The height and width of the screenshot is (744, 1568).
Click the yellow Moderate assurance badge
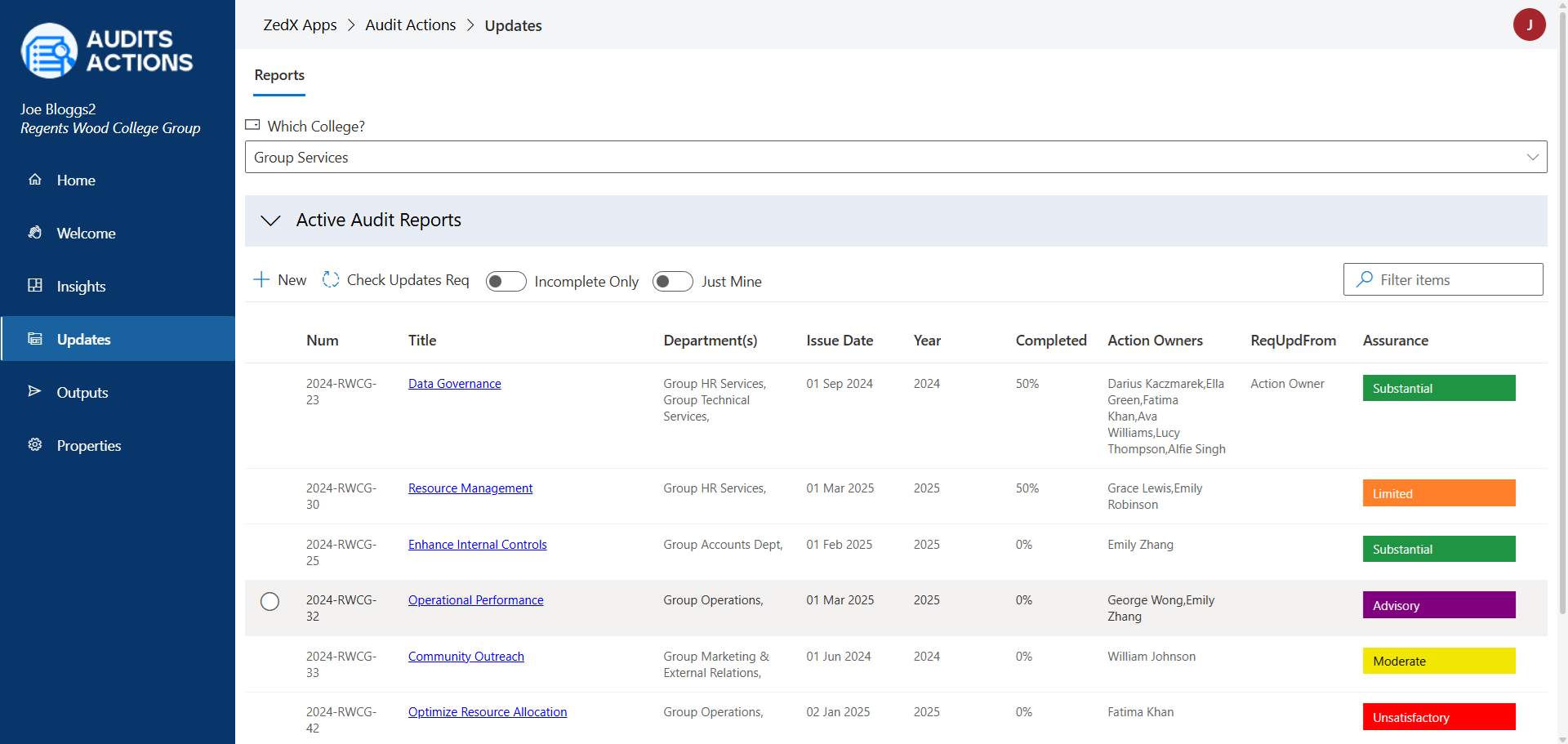[x=1439, y=661]
